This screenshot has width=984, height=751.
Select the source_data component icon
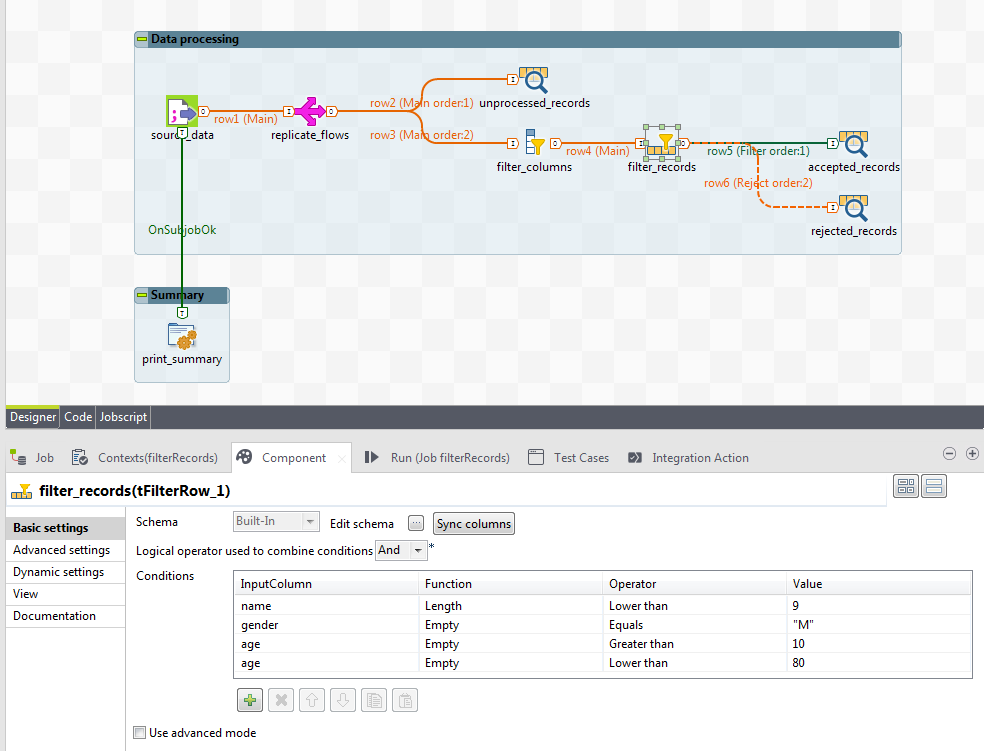(181, 111)
